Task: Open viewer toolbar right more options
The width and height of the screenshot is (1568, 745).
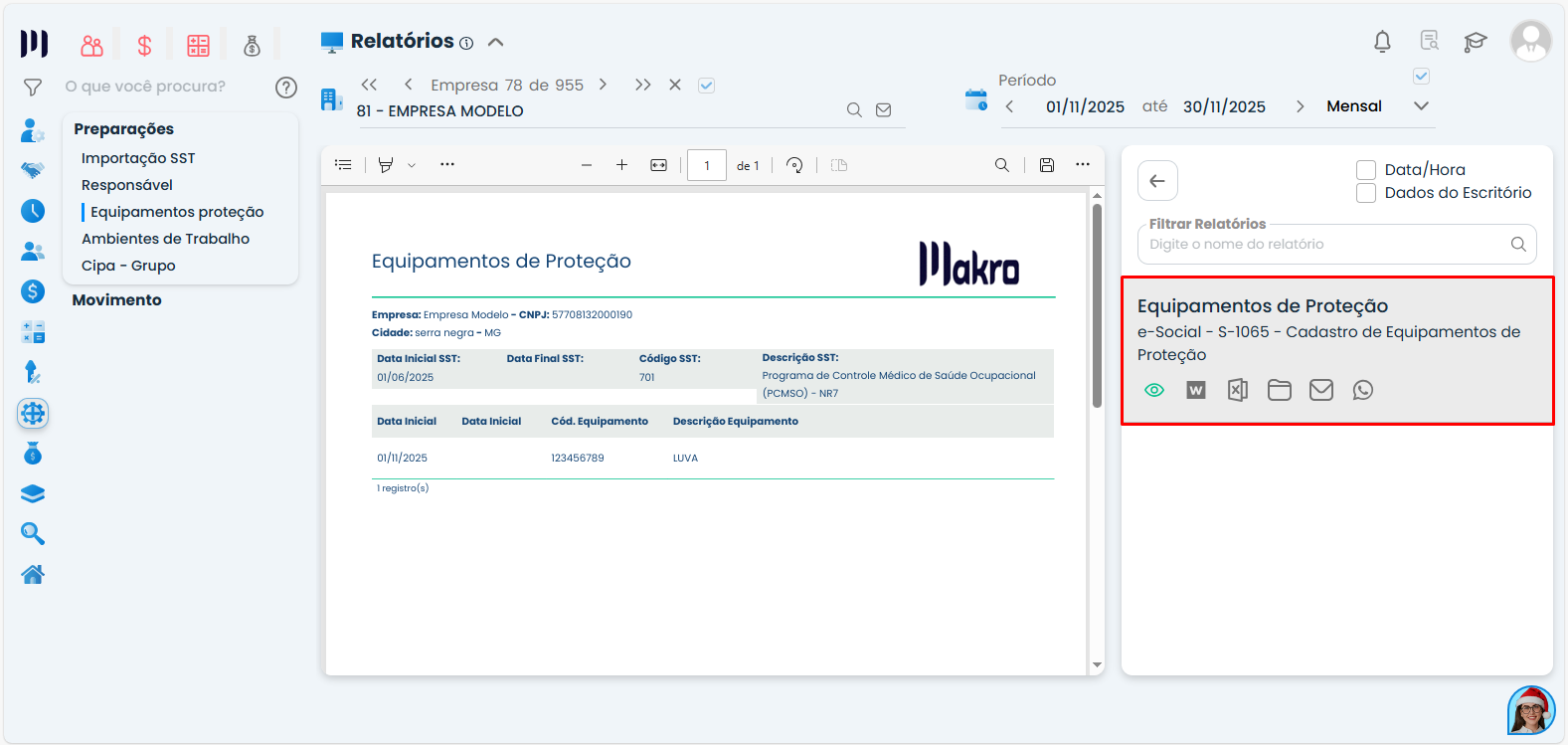Action: coord(1083,164)
